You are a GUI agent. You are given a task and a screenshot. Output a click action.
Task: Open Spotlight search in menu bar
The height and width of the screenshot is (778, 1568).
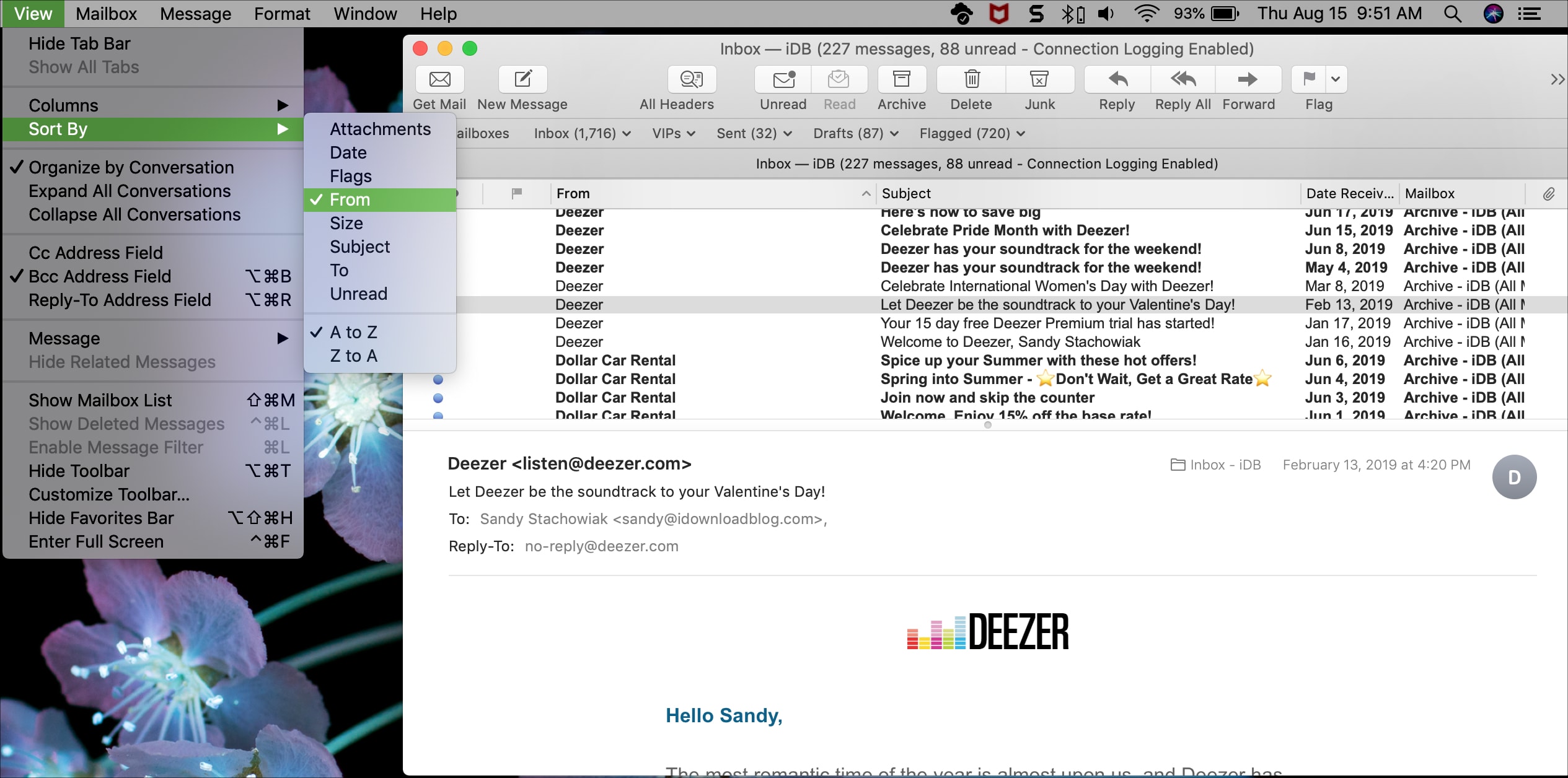[1452, 14]
